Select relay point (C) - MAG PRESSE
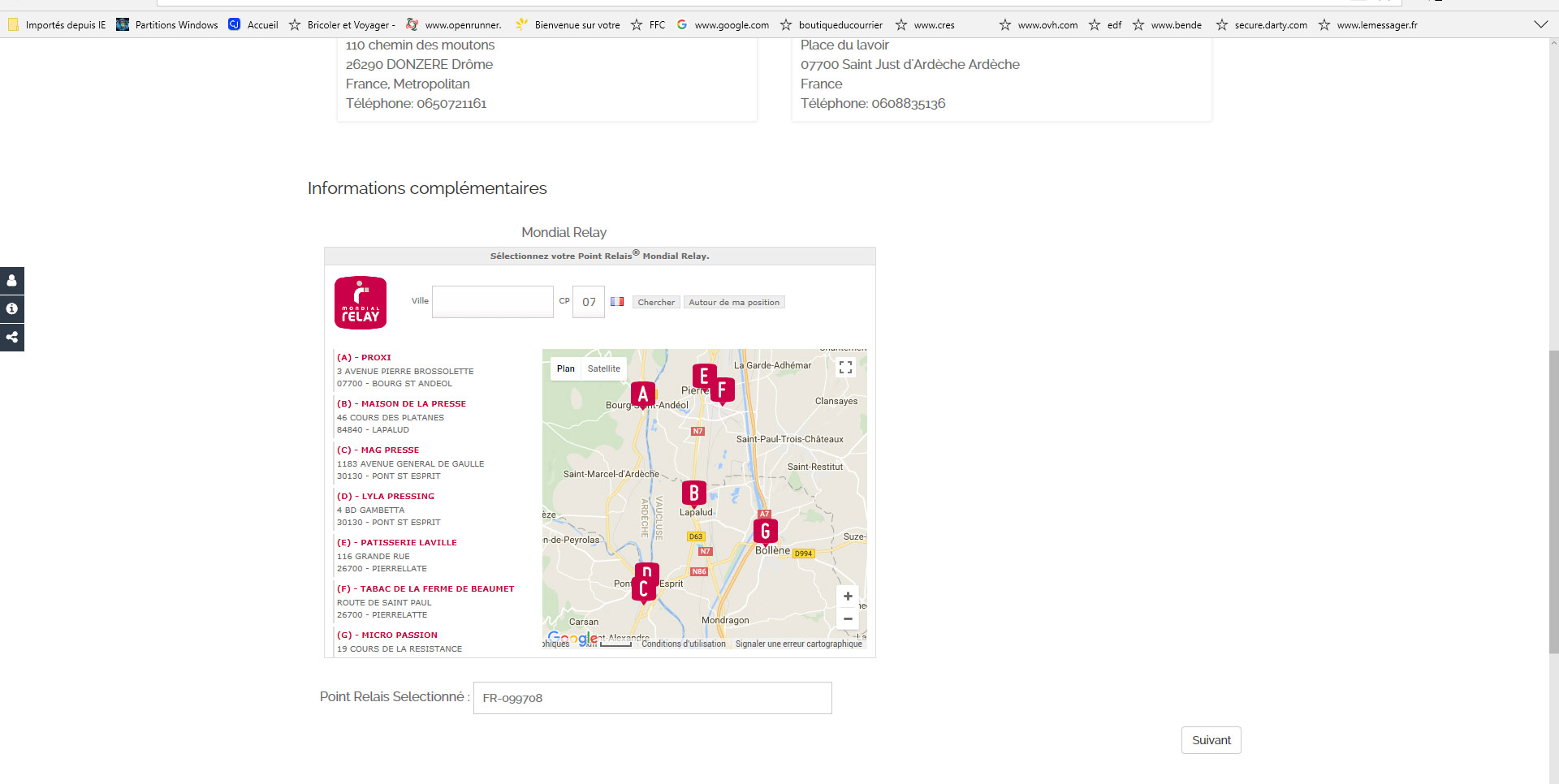This screenshot has width=1559, height=784. (378, 450)
